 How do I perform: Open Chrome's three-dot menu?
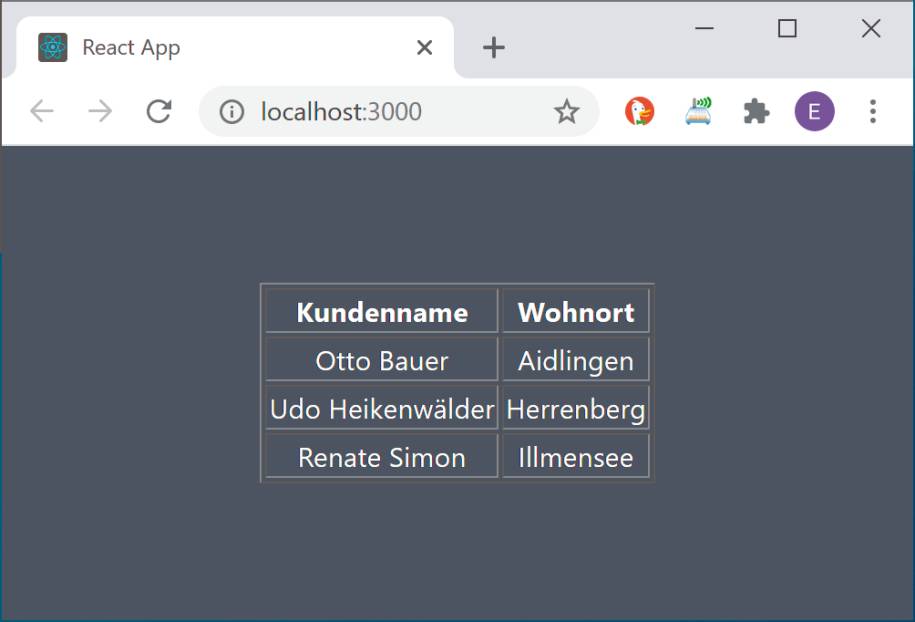click(872, 111)
